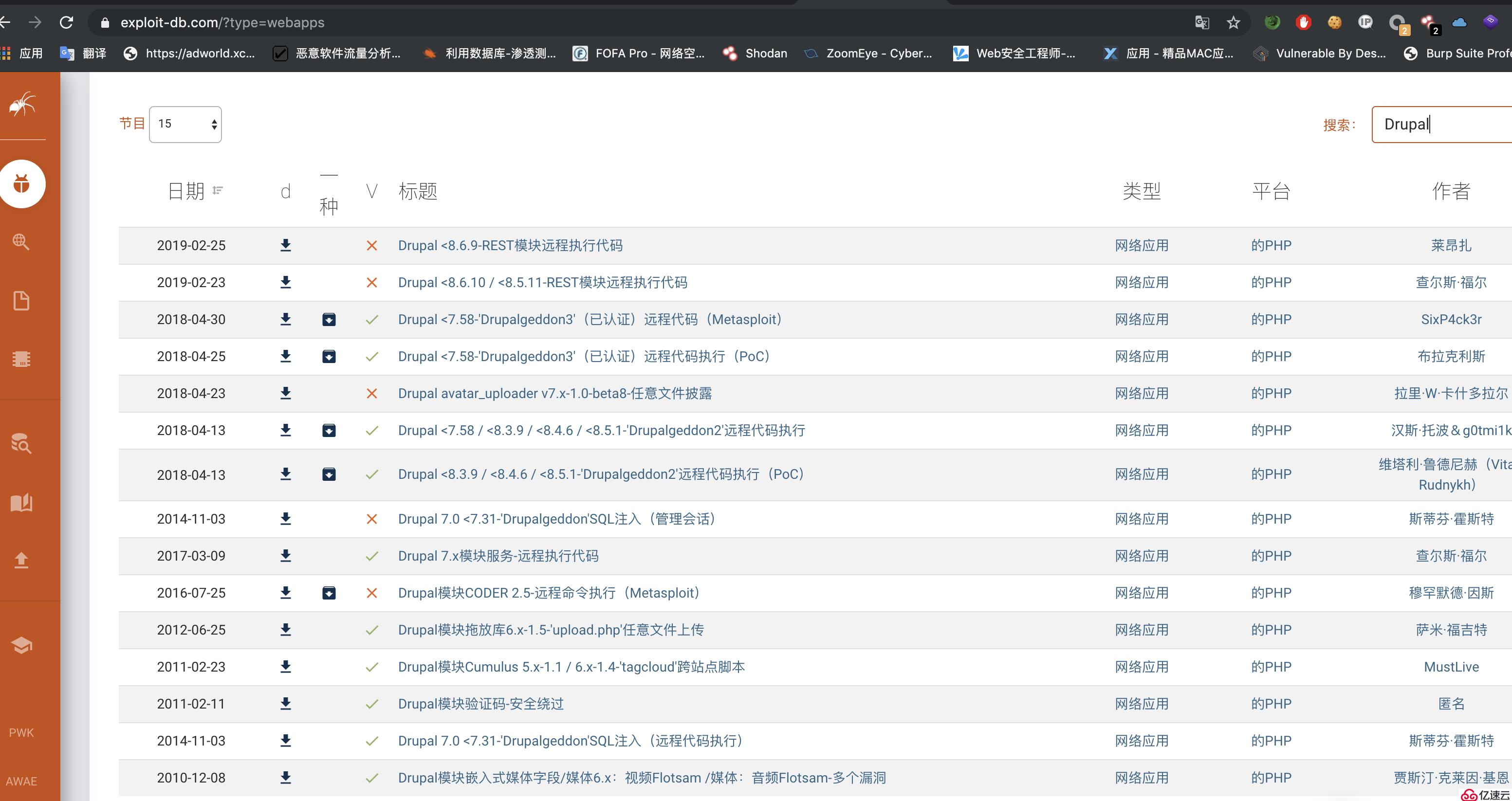Download the 2019-02-23 Drupal REST exploit
Image resolution: width=1512 pixels, height=801 pixels.
pyautogui.click(x=285, y=282)
